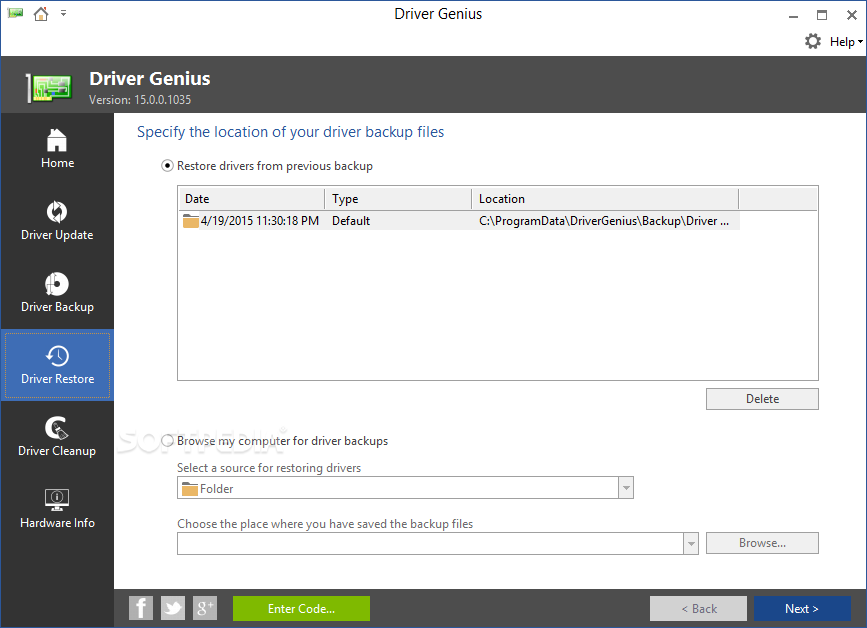This screenshot has width=867, height=628.
Task: Expand the Folder source dropdown
Action: click(626, 488)
